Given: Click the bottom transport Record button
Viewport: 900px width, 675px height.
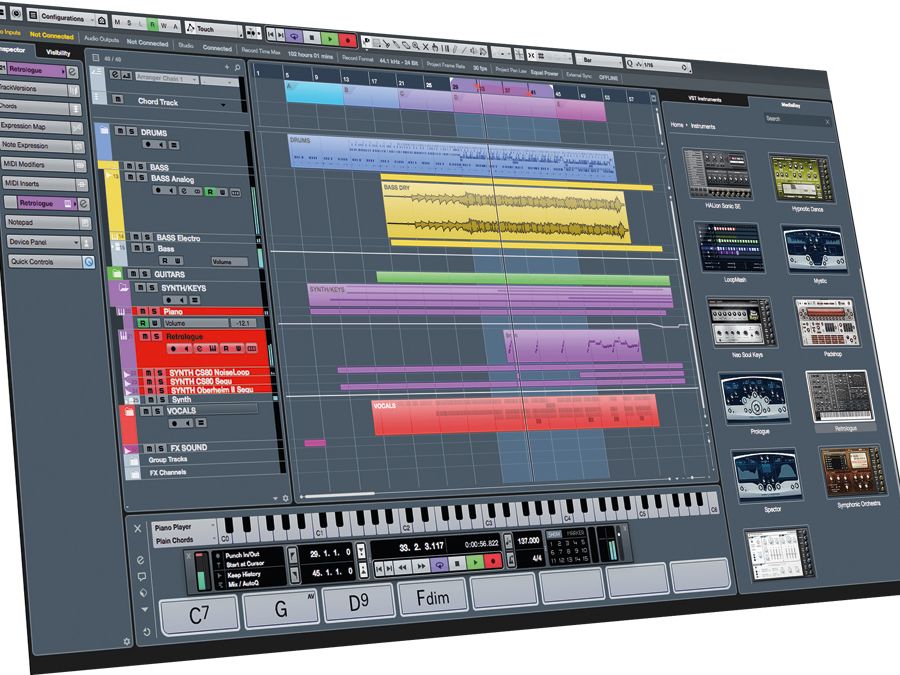Looking at the screenshot, I should pos(492,561).
